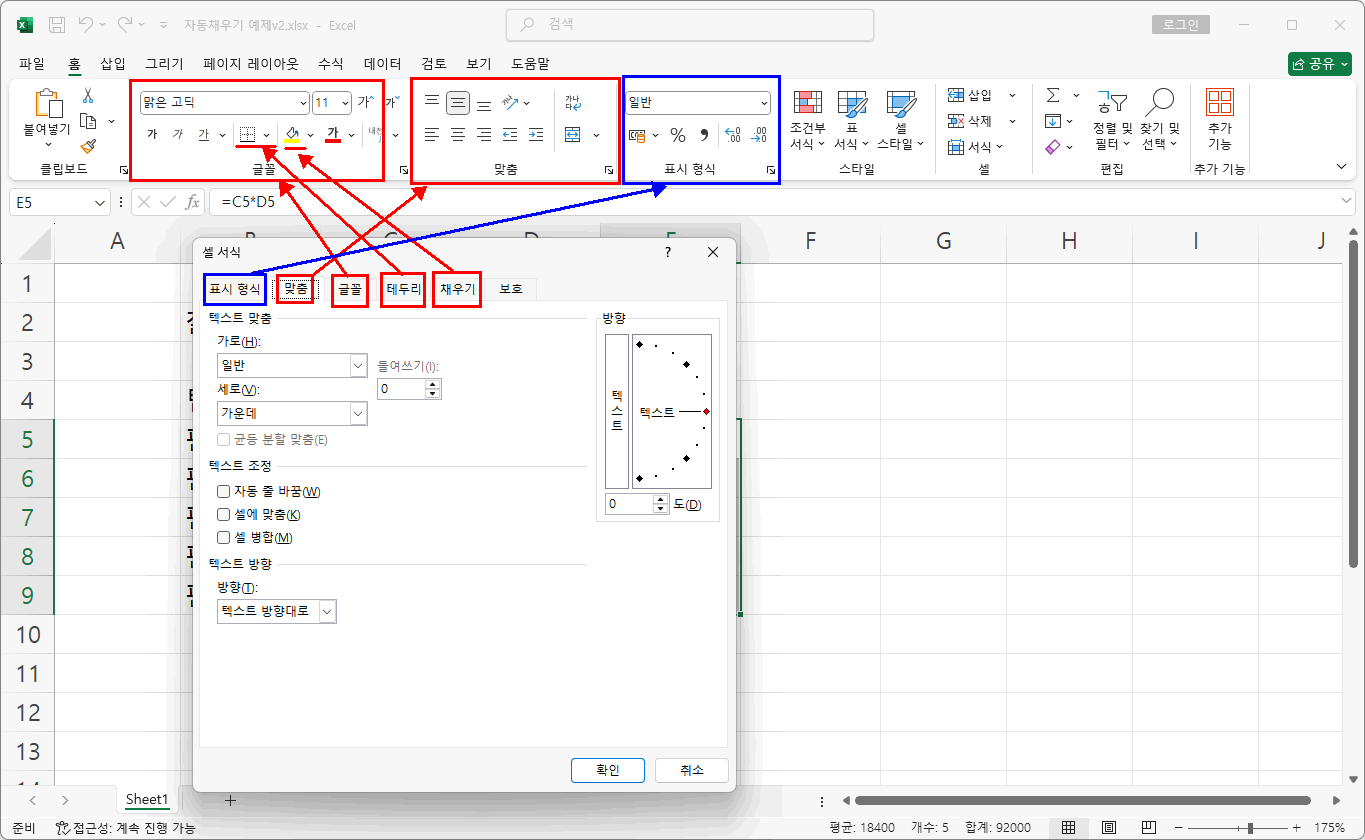
Task: Open the 채우기 tab in dialog
Action: pos(457,289)
